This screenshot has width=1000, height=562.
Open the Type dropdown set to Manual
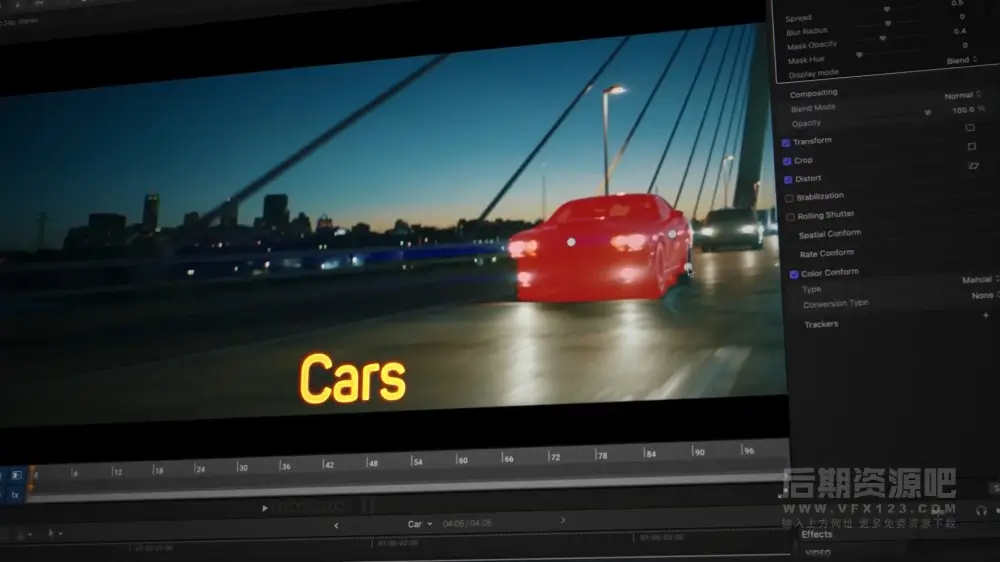[980, 280]
